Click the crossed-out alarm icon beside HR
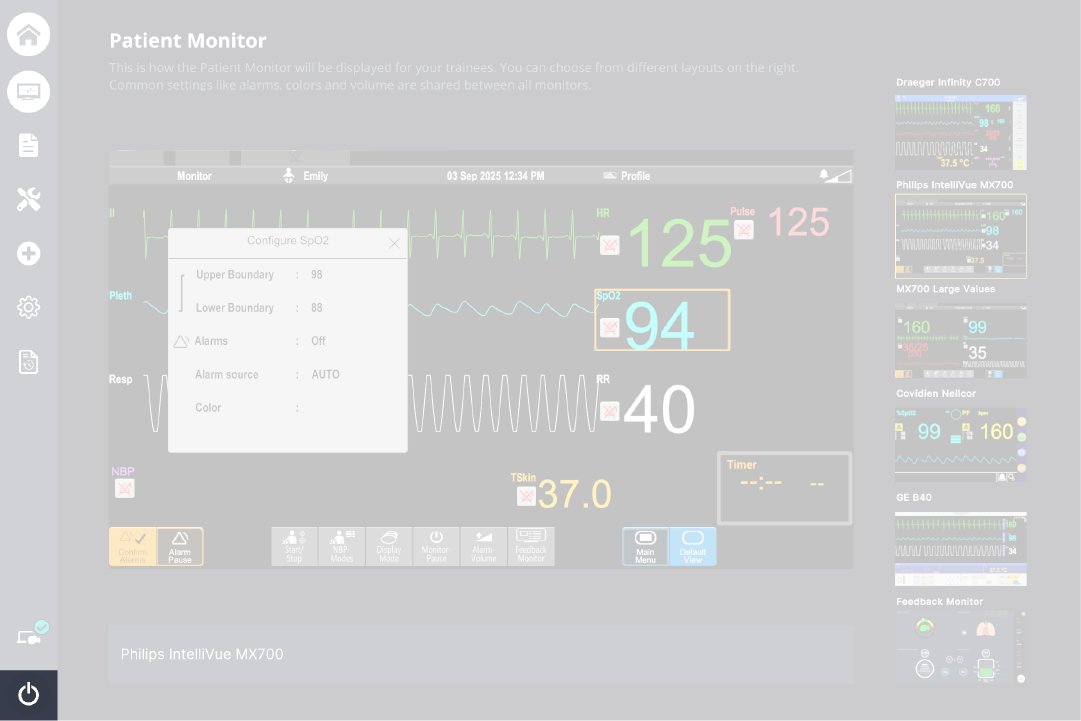The image size is (1081, 721). coord(610,245)
